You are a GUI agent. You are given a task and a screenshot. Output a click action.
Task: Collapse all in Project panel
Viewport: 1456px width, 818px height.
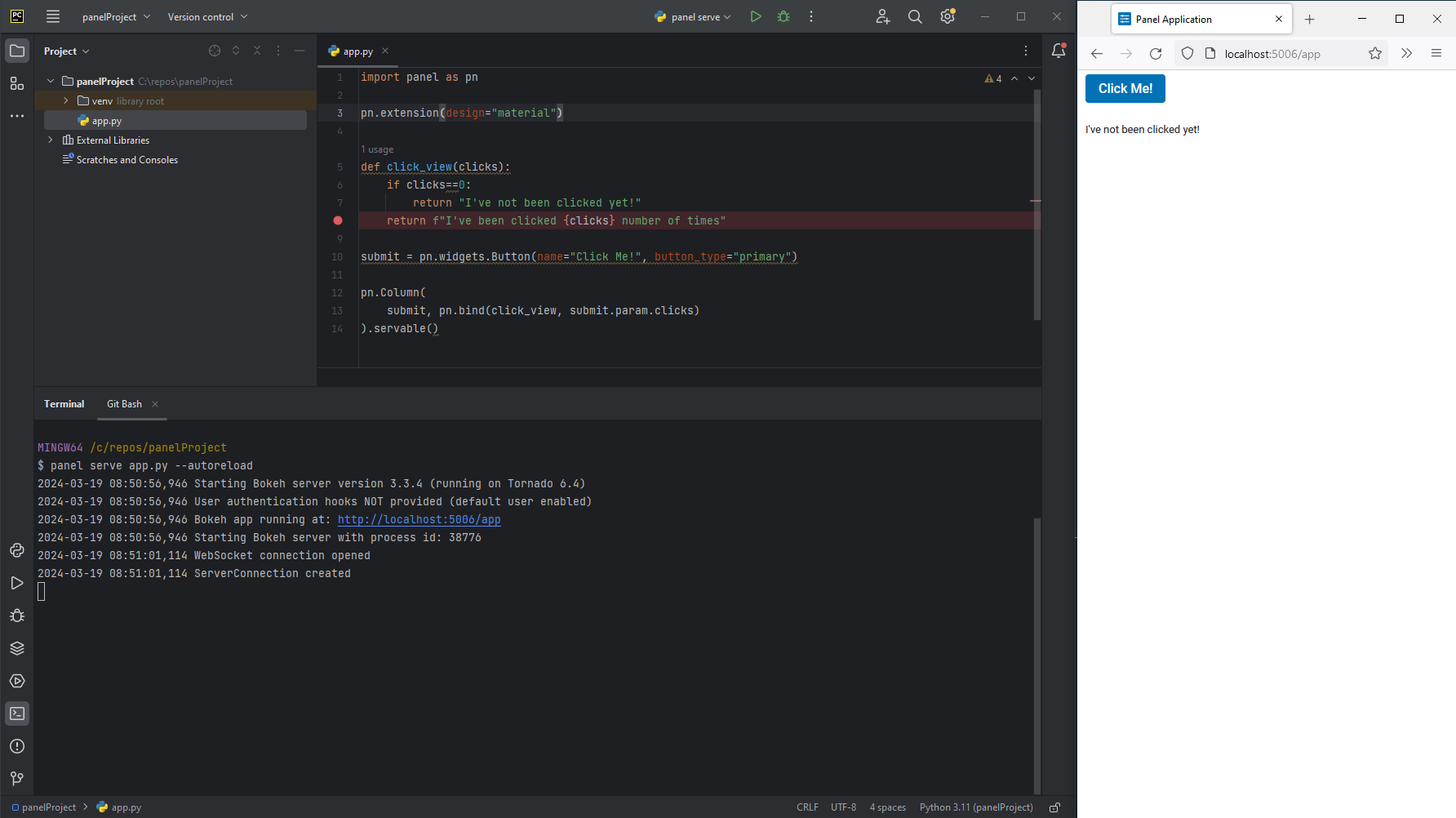tap(257, 51)
